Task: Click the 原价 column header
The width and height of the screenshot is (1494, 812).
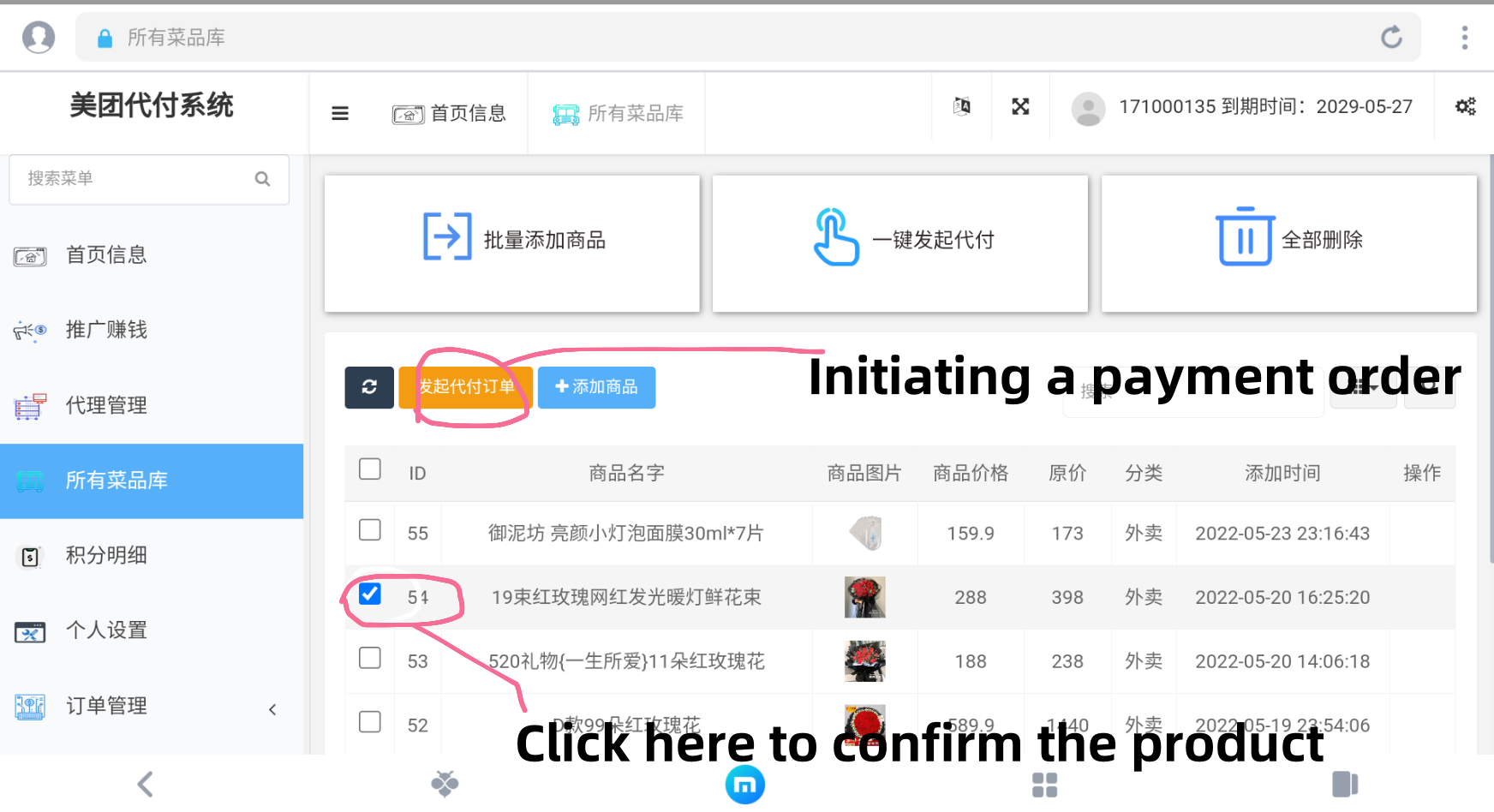Action: [1067, 474]
